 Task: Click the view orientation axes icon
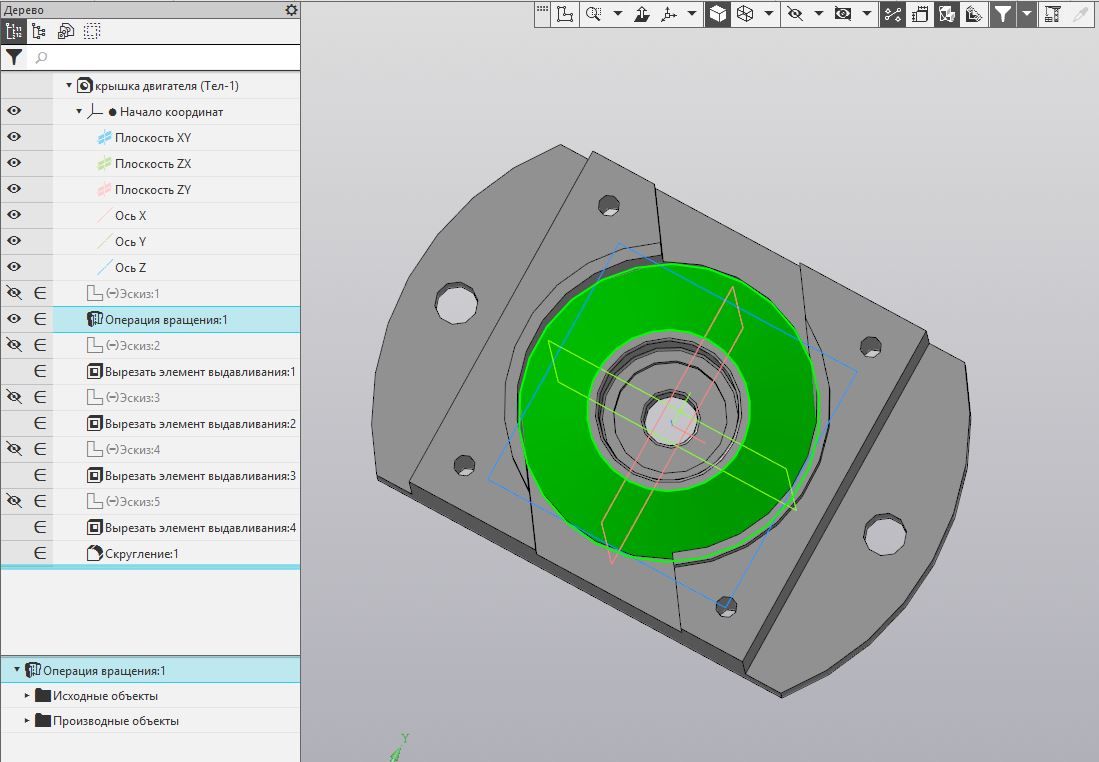(669, 14)
